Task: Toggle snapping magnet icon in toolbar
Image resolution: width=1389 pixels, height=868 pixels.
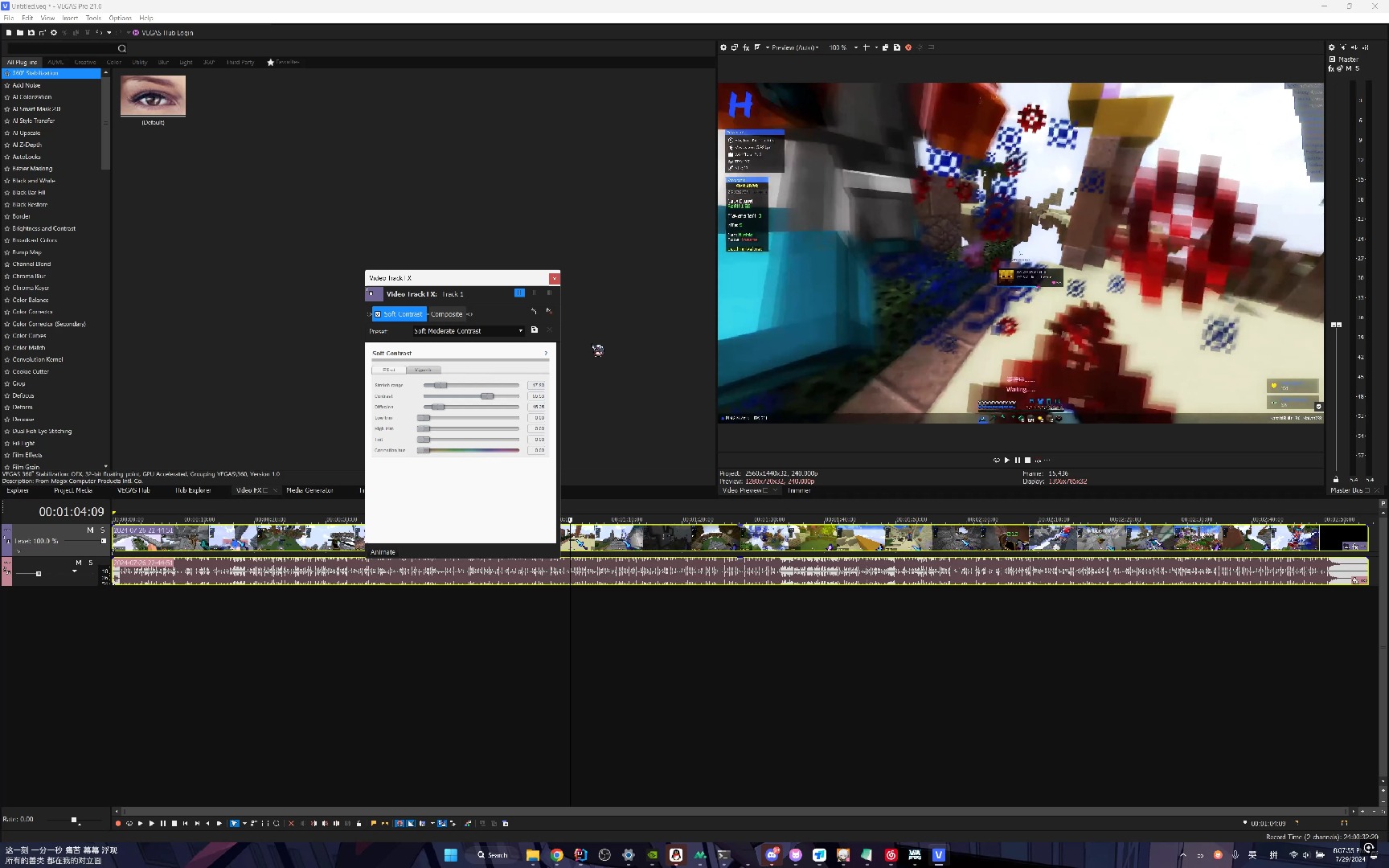Action: (399, 823)
